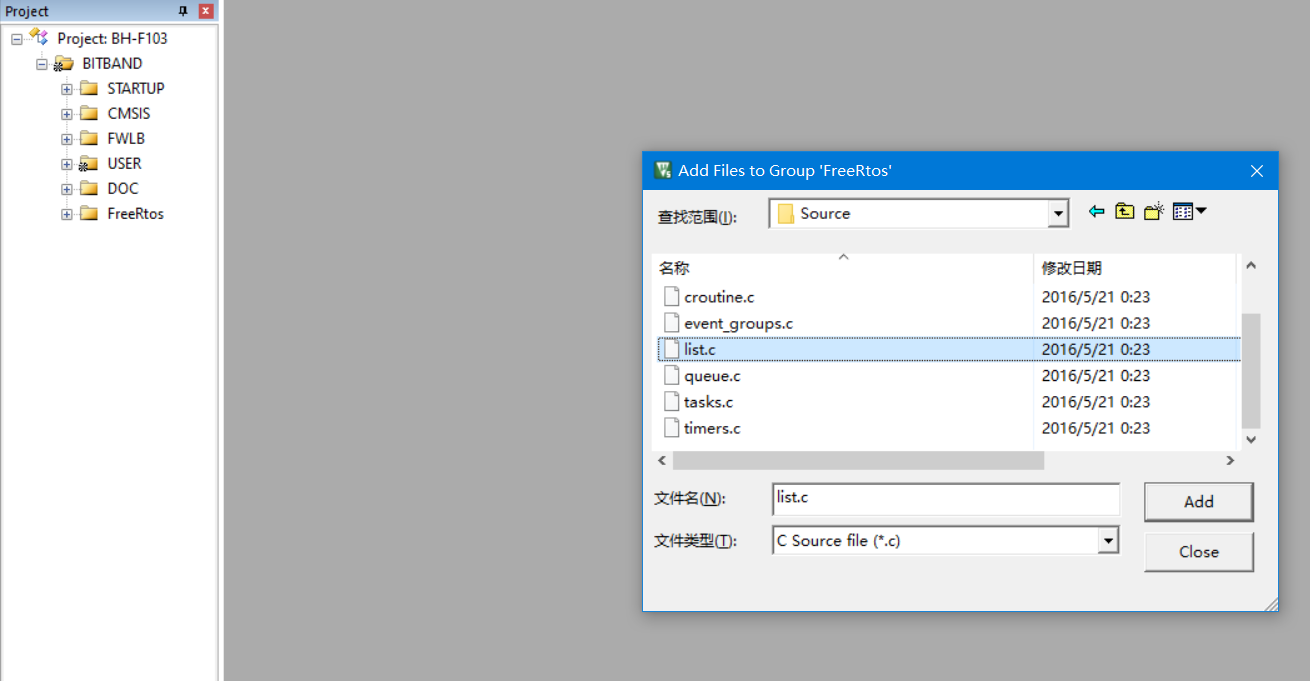This screenshot has height=681, width=1310.
Task: Select croutine.c in the file list
Action: click(719, 297)
